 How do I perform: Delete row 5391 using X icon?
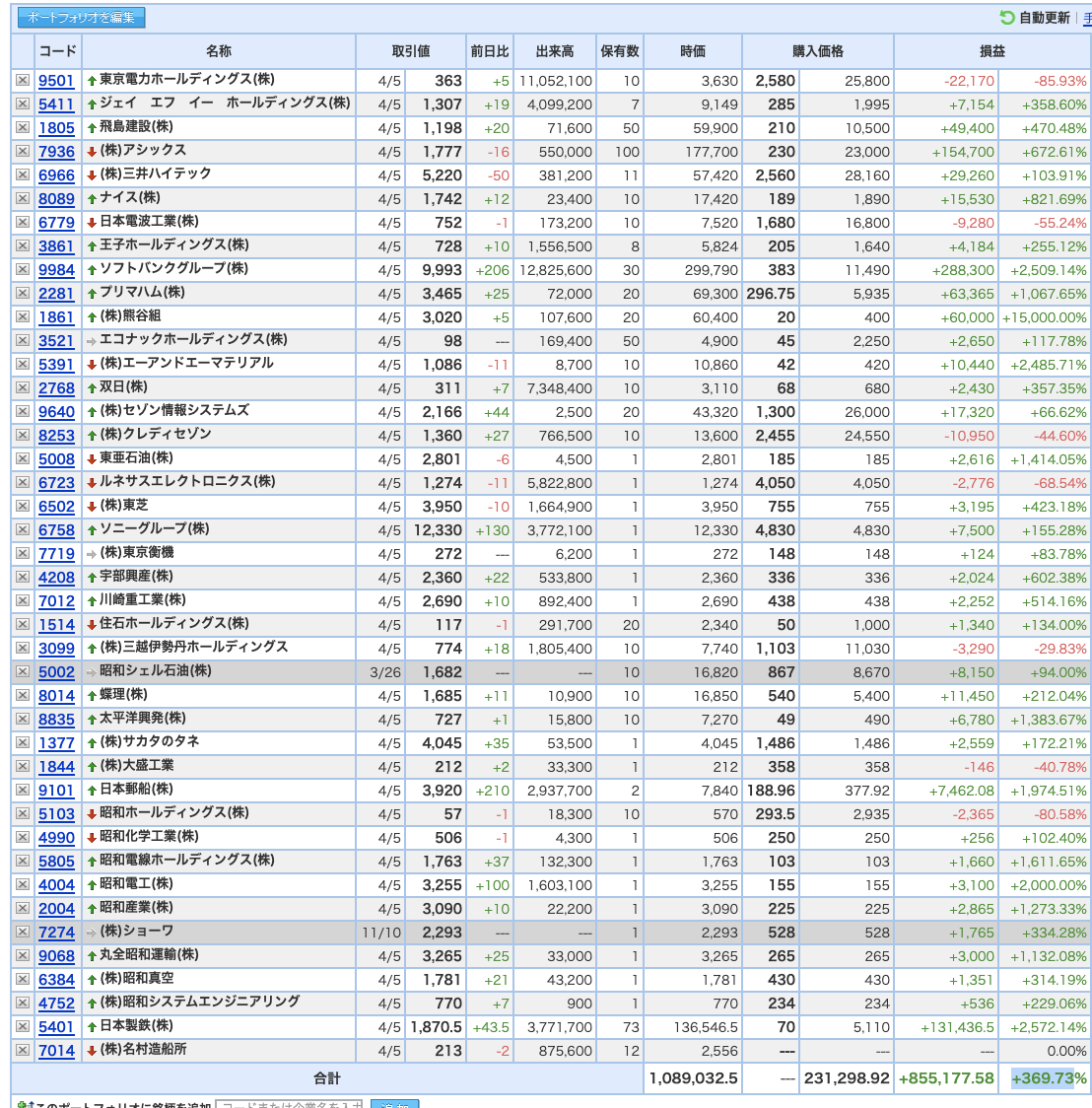tap(23, 365)
